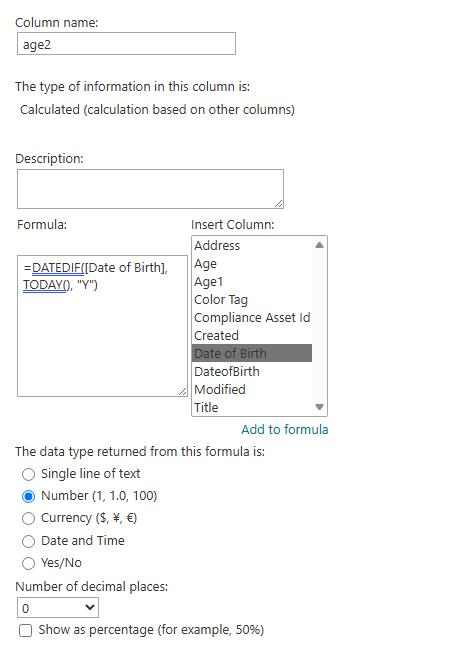Choose Currency as the returned data type
The image size is (475, 656).
pos(28,519)
